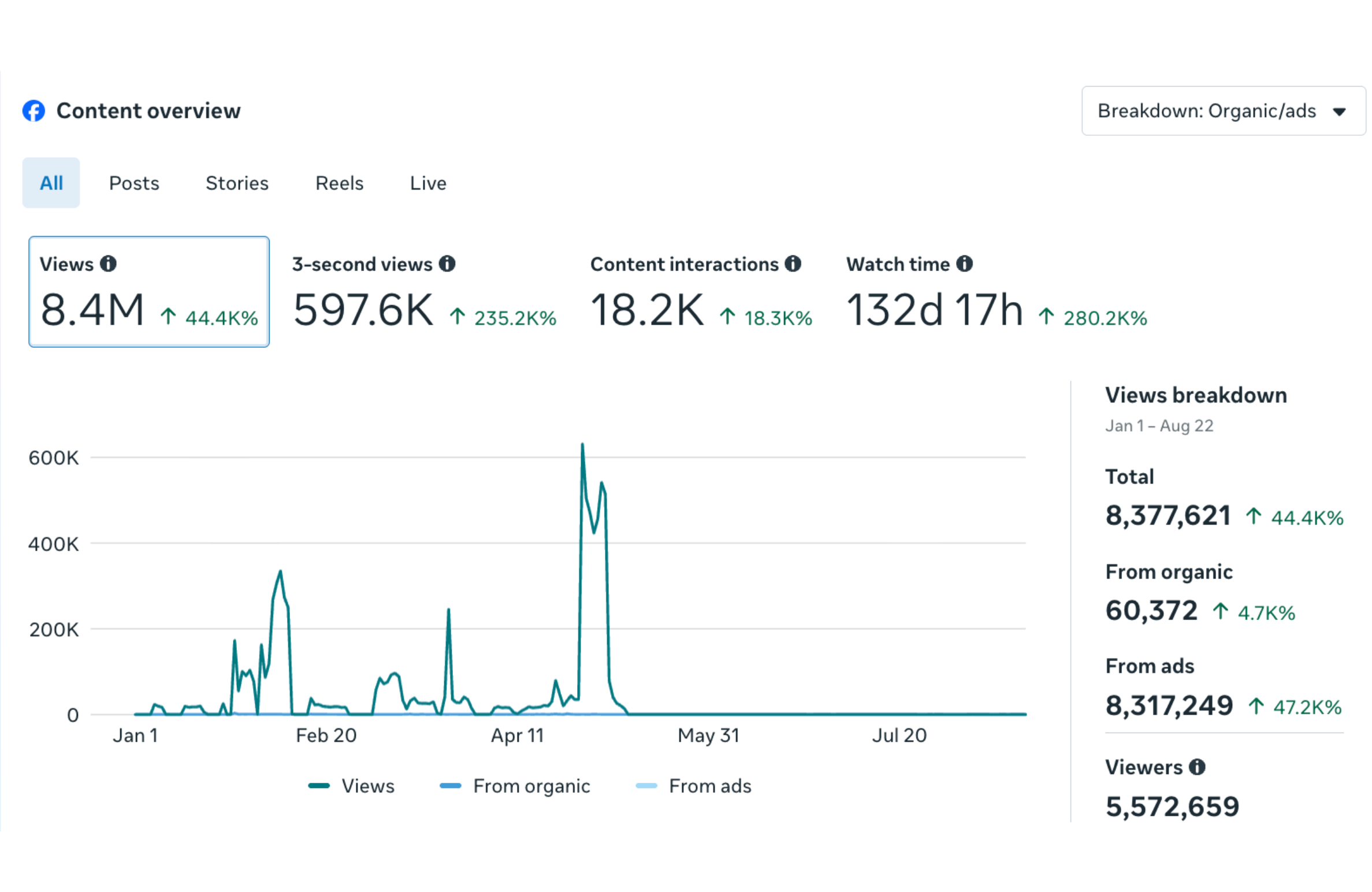Click the From organic value 60,372

pyautogui.click(x=1151, y=611)
